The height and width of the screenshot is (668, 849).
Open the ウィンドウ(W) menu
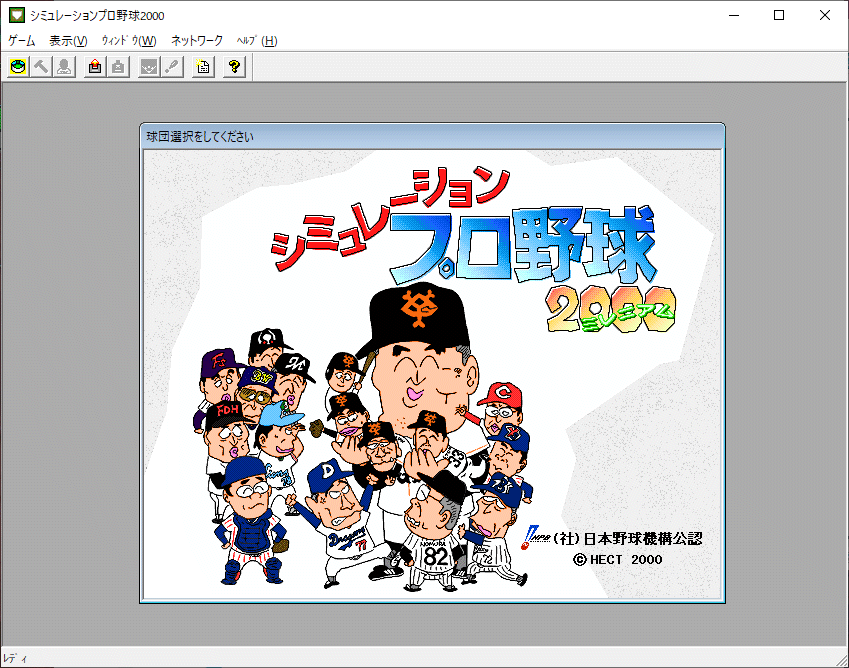coord(129,41)
